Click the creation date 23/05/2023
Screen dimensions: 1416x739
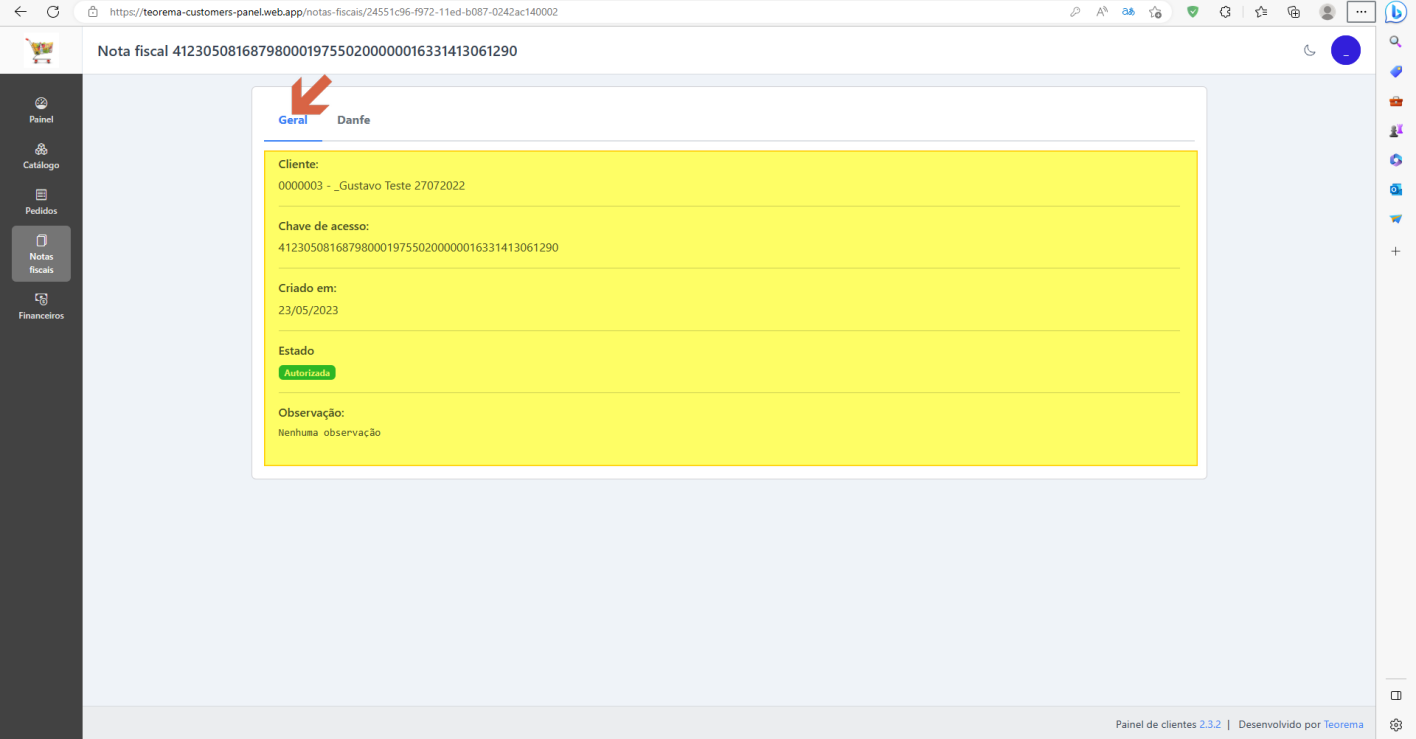click(x=308, y=310)
